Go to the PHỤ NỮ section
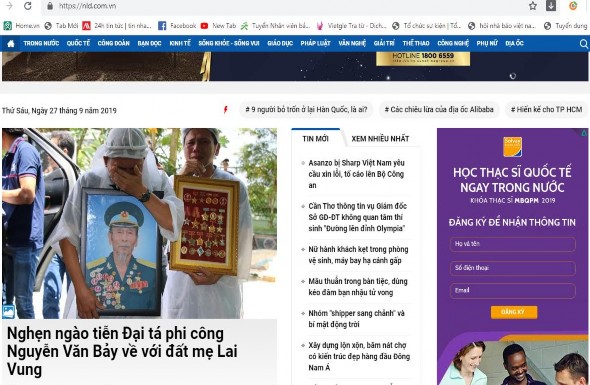Screen dimensions: 590x385 tap(487, 43)
